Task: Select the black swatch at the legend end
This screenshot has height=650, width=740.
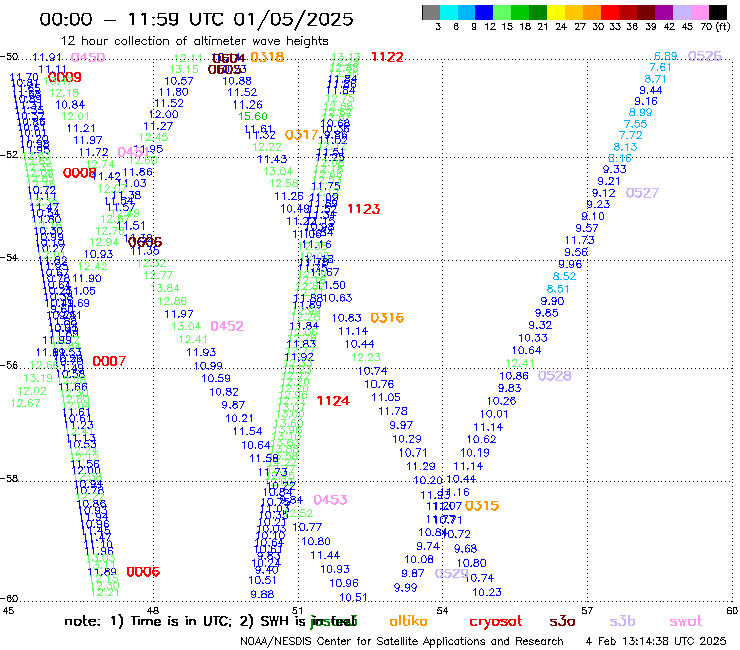Action: pos(717,12)
